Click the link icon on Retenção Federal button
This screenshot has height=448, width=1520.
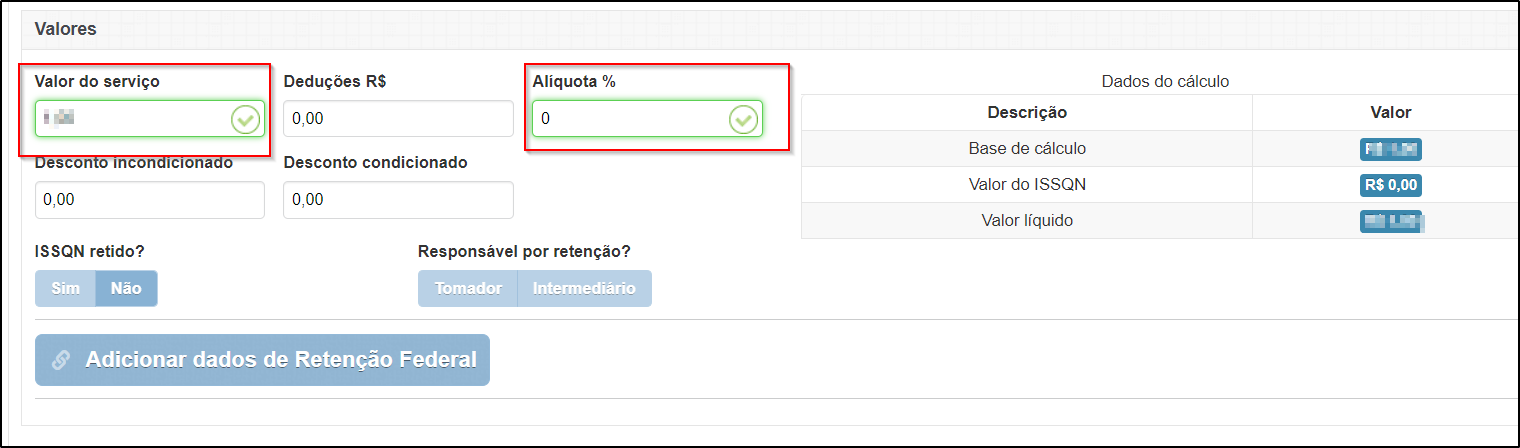(61, 360)
